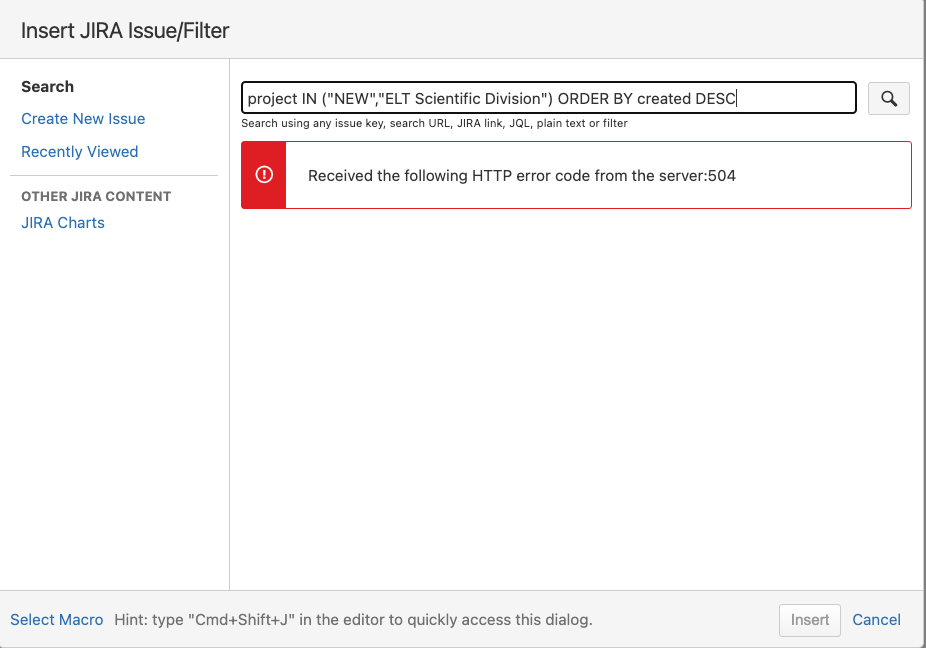This screenshot has width=926, height=648.
Task: Open Create New Issue panel
Action: 83,119
